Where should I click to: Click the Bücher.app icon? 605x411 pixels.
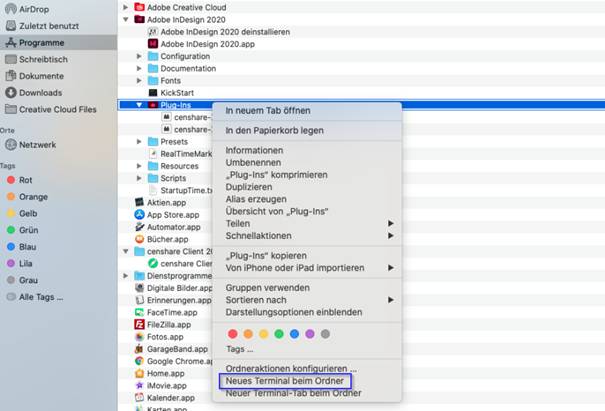(x=139, y=239)
